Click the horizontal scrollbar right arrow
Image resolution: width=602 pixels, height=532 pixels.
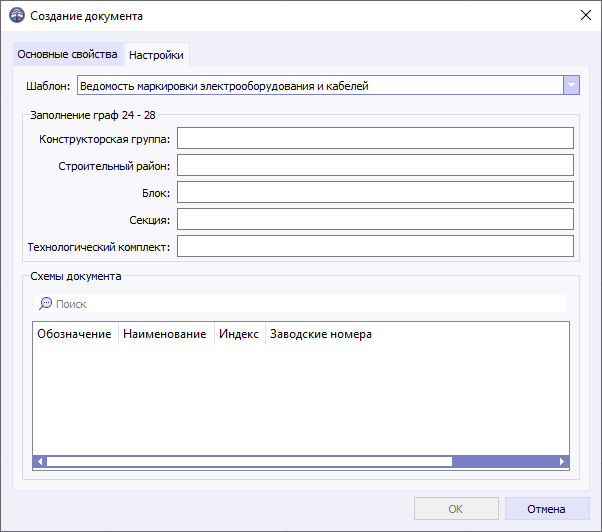click(x=562, y=461)
